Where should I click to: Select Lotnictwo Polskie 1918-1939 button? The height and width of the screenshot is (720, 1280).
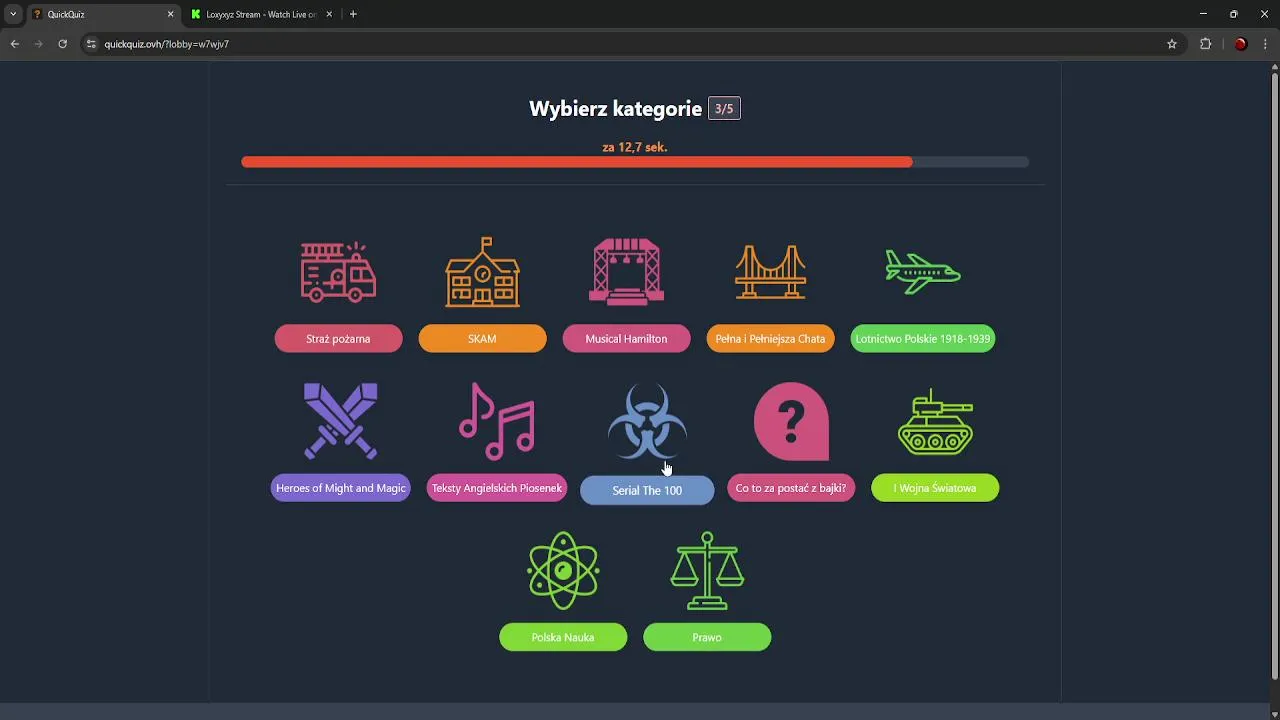pyautogui.click(x=922, y=339)
